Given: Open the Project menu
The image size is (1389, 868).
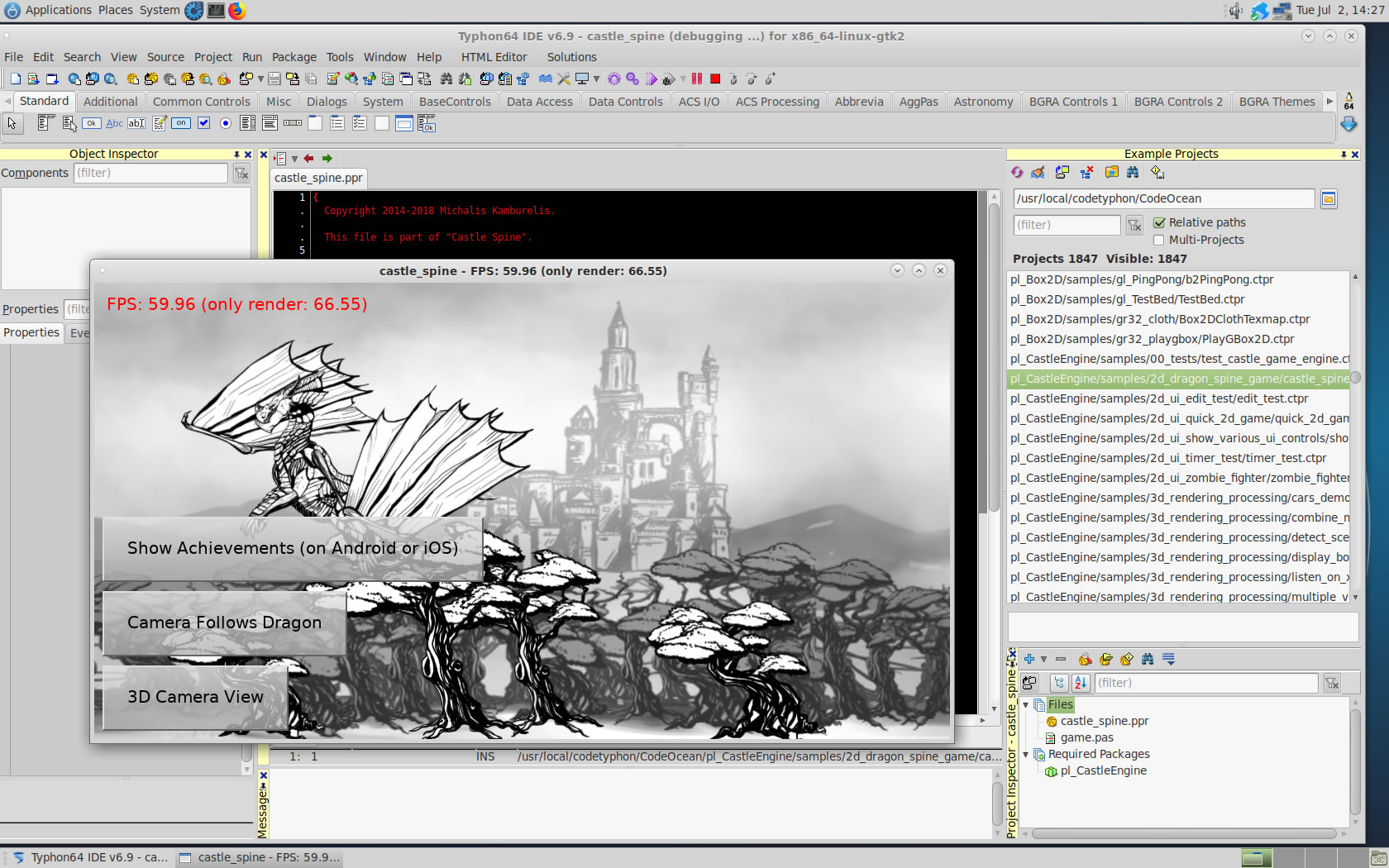Looking at the screenshot, I should [213, 57].
